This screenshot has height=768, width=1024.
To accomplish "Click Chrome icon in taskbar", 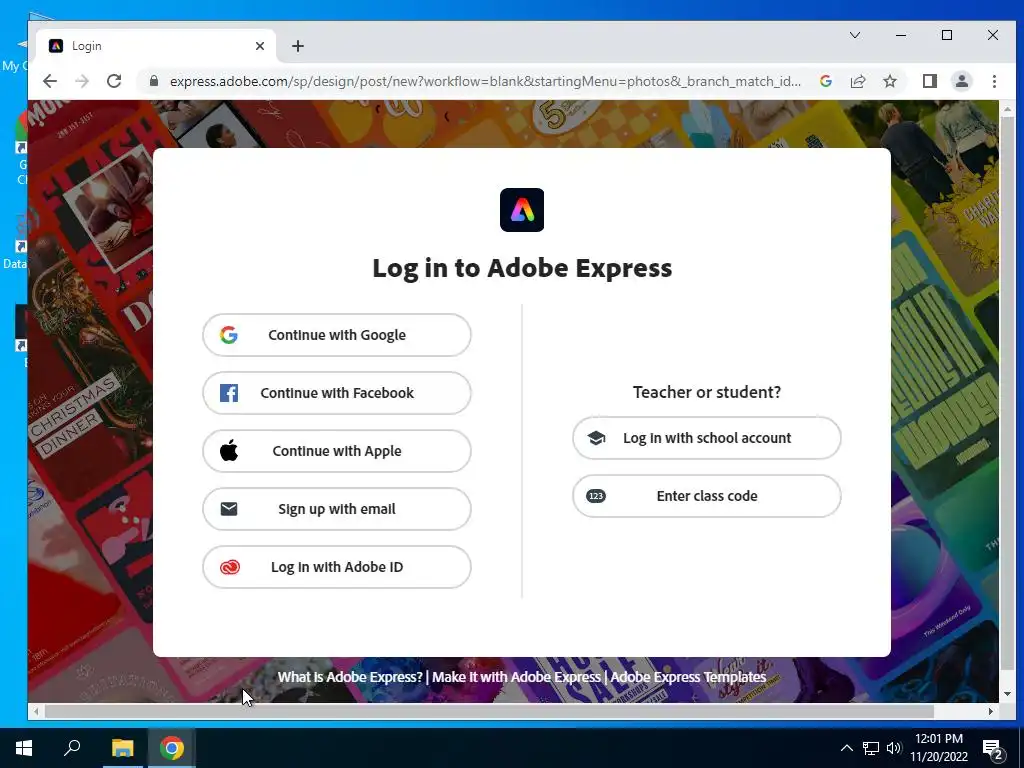I will 171,748.
